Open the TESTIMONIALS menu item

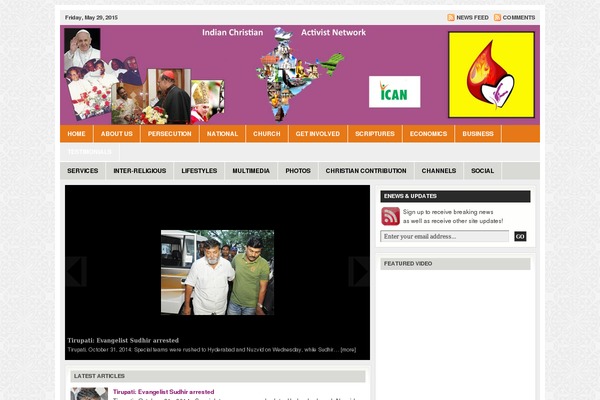[90, 152]
